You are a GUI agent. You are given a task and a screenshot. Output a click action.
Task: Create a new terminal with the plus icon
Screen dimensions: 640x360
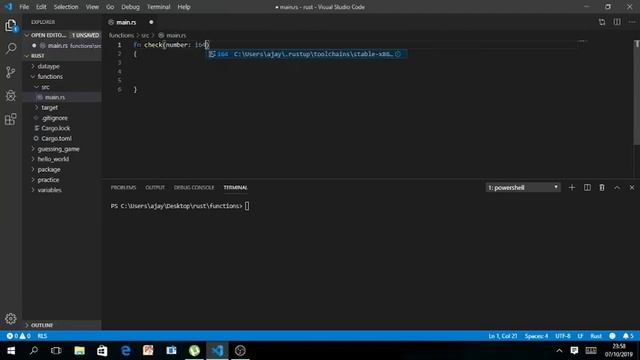[x=572, y=187]
